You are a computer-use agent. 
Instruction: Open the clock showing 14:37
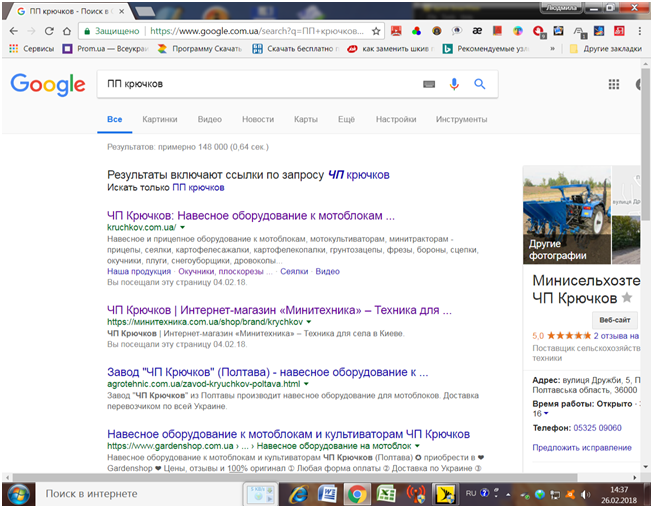[619, 495]
